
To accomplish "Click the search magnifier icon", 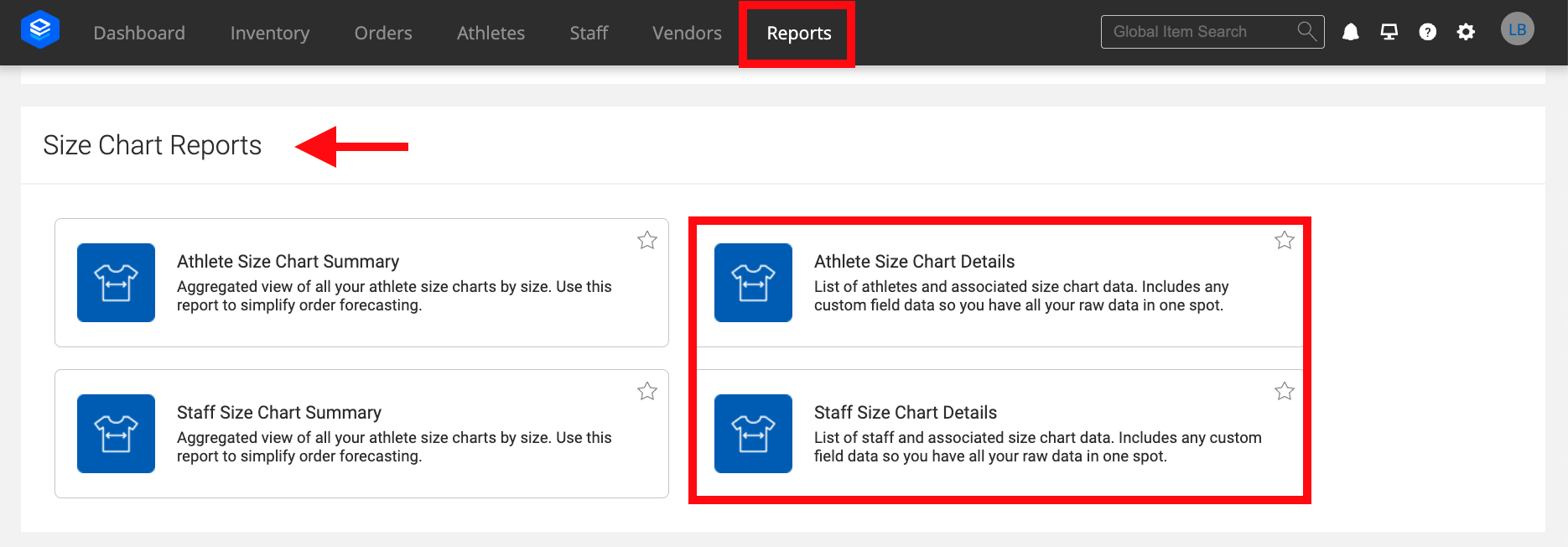I will point(1306,31).
